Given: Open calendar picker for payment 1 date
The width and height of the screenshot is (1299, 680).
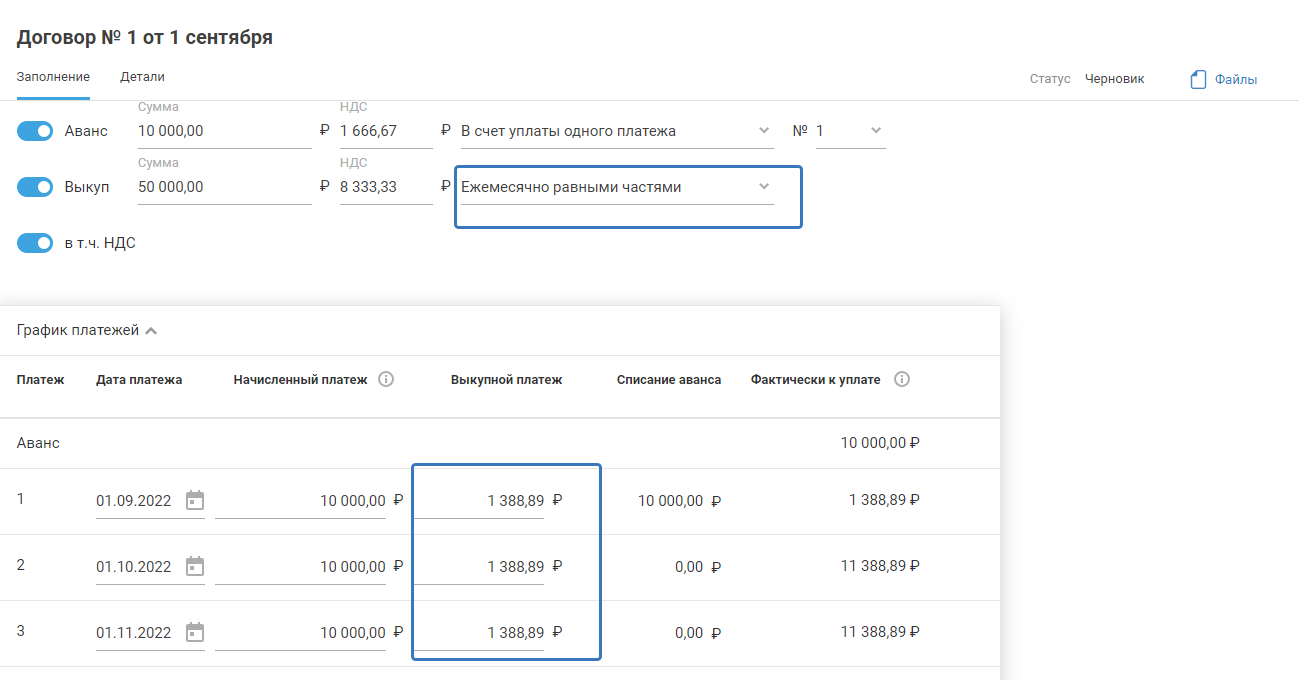Looking at the screenshot, I should click(195, 501).
